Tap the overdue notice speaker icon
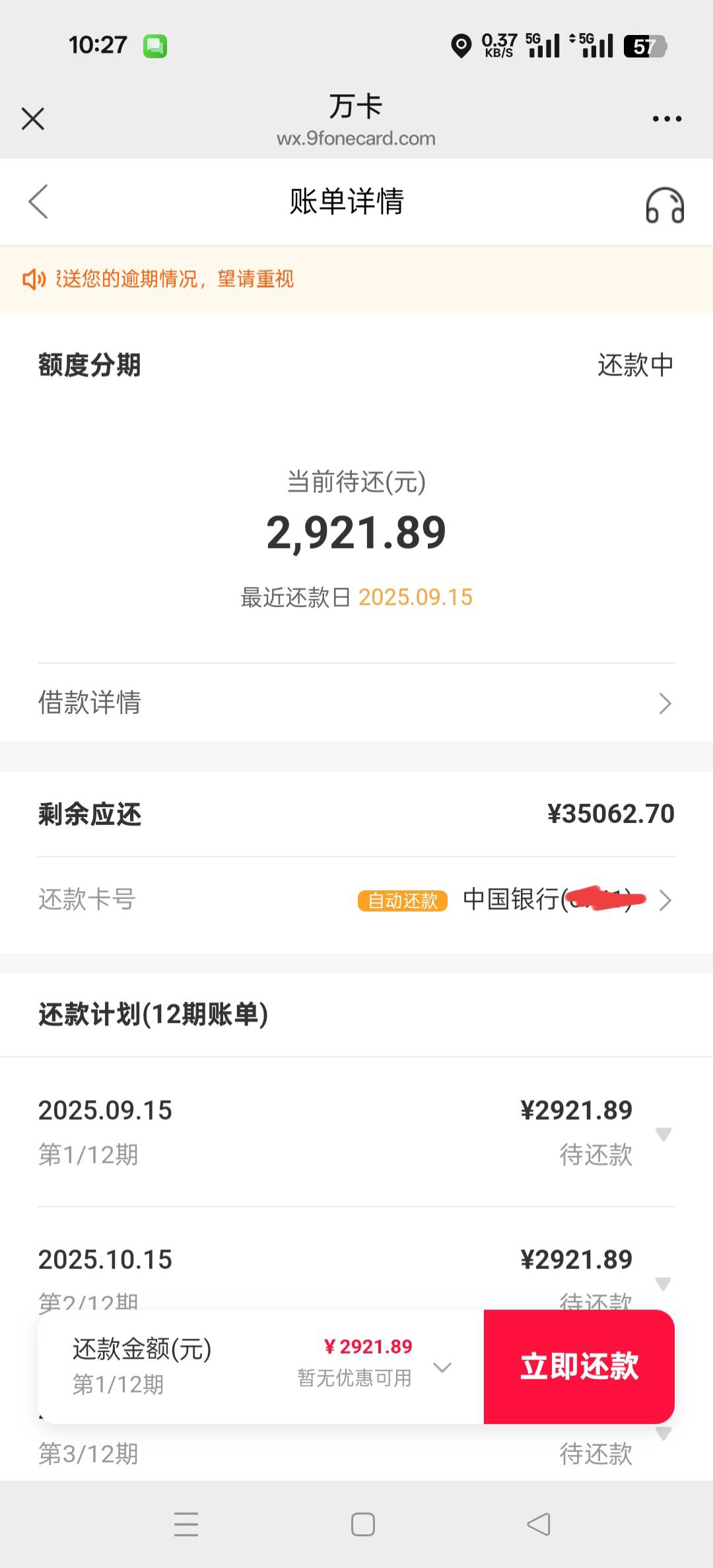Viewport: 713px width, 1568px height. click(x=34, y=279)
